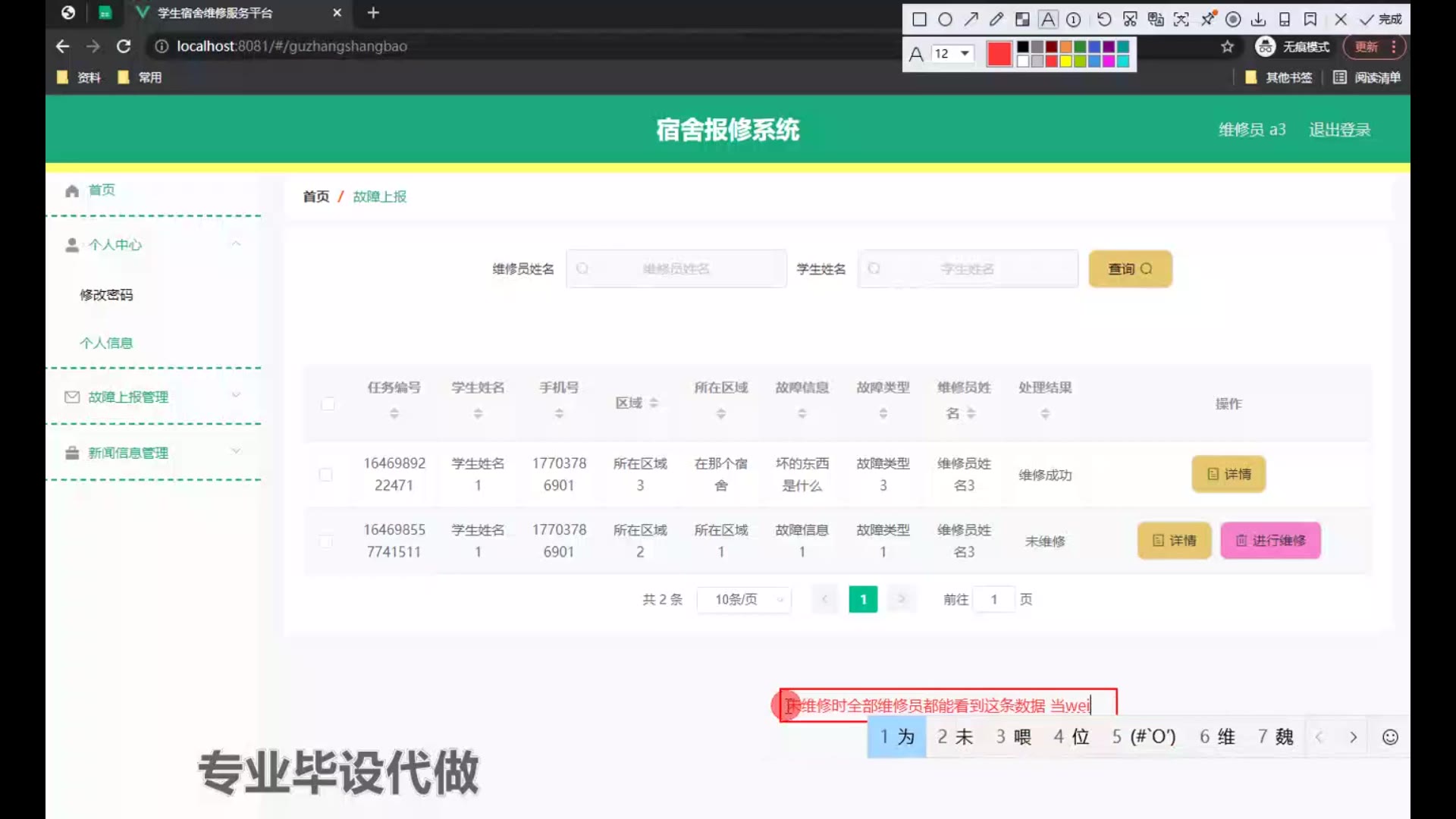Select the mosaic blur tool

[1022, 20]
